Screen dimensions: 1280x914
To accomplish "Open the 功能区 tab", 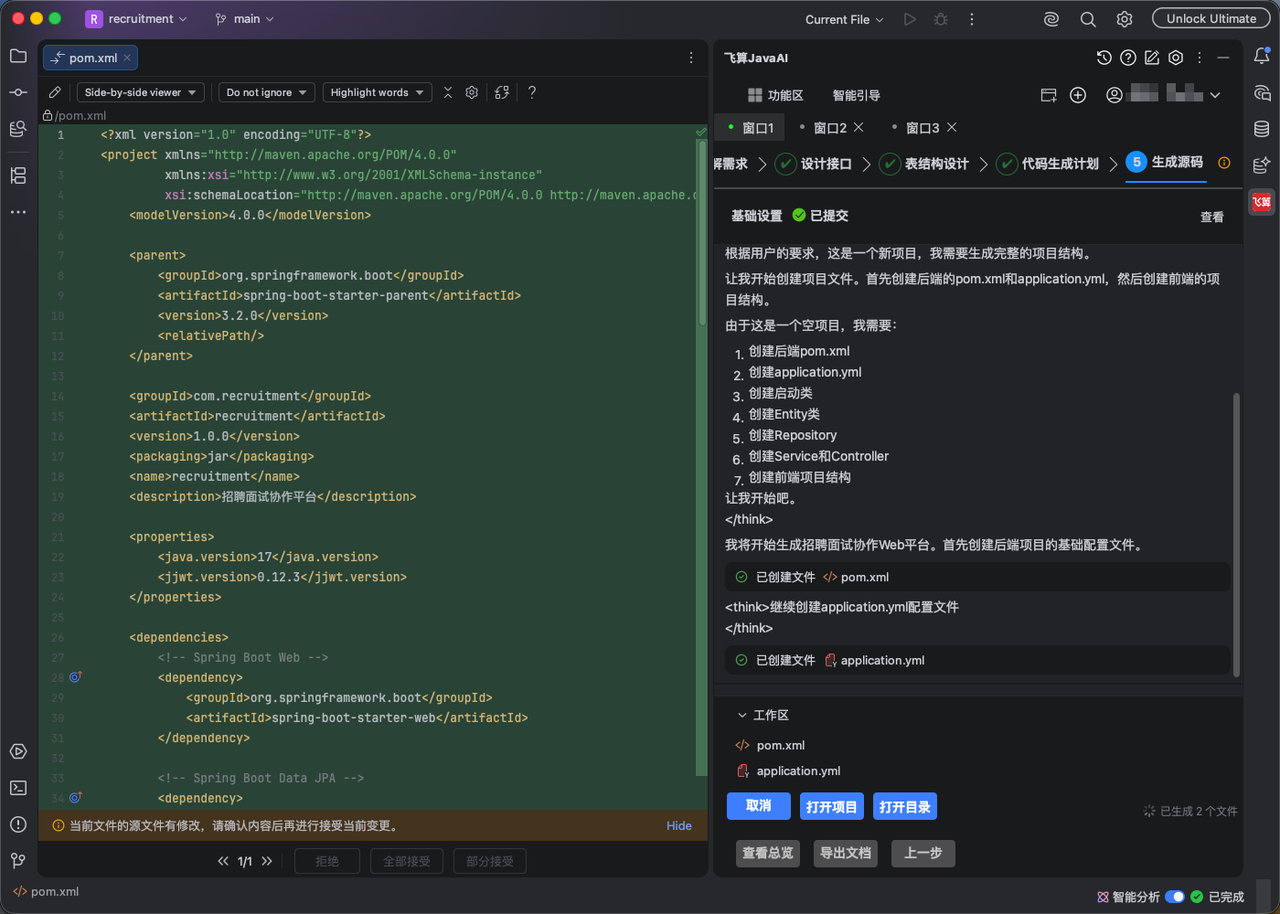I will pyautogui.click(x=775, y=95).
